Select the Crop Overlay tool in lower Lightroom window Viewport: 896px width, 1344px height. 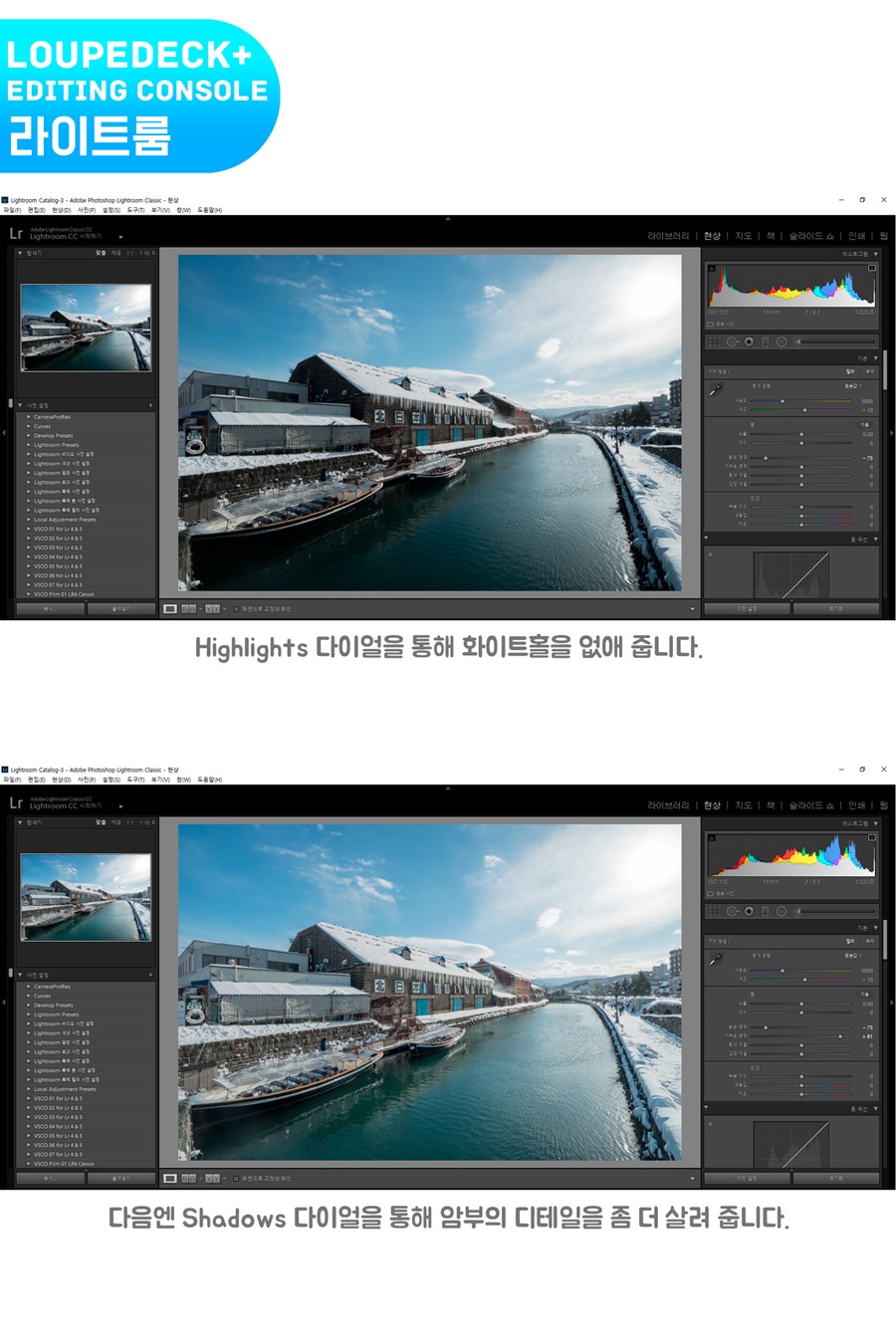[x=714, y=911]
